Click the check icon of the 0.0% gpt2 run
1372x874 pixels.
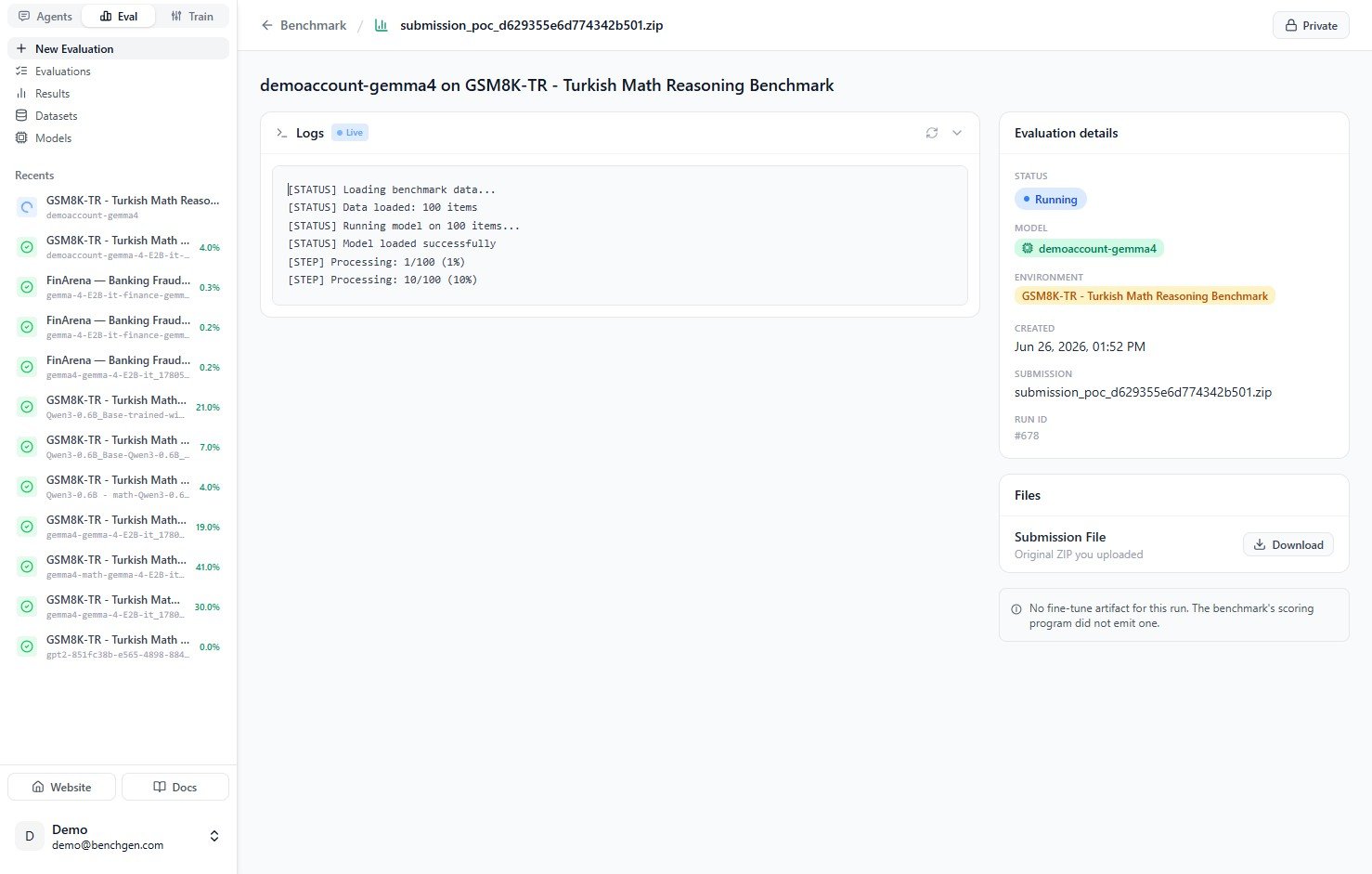pyautogui.click(x=27, y=646)
